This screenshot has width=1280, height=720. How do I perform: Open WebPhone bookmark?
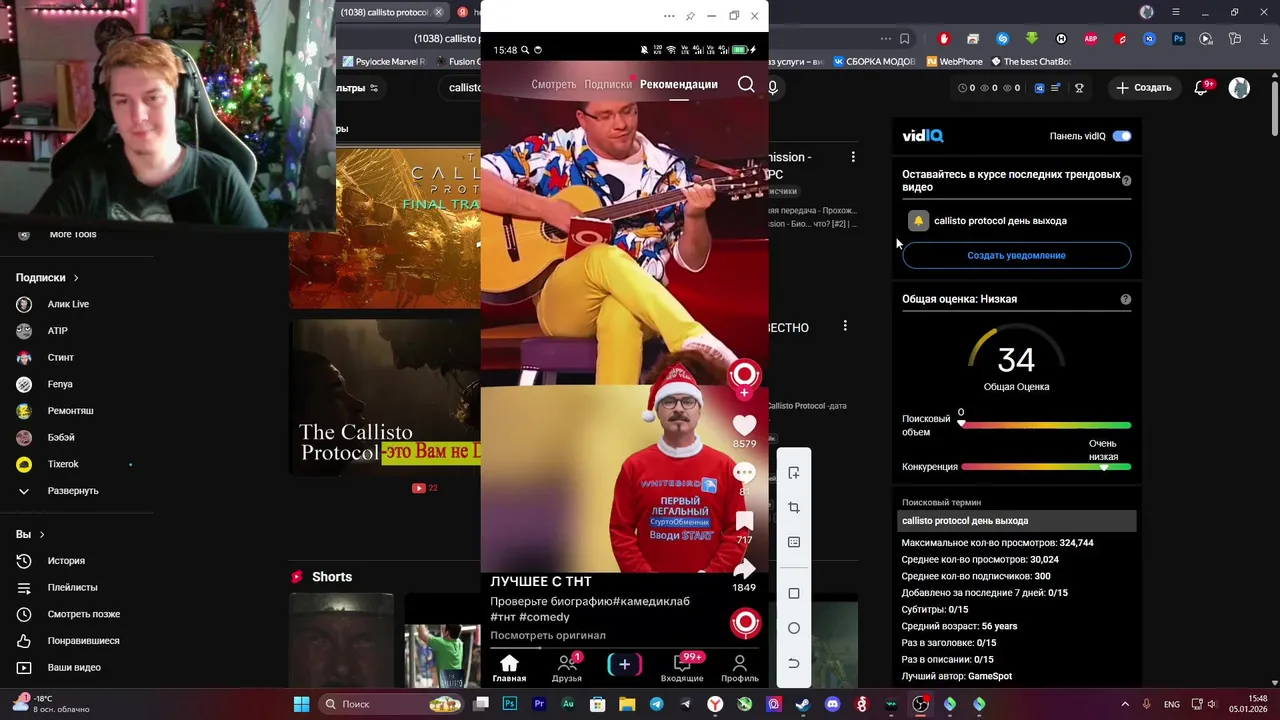pyautogui.click(x=954, y=62)
